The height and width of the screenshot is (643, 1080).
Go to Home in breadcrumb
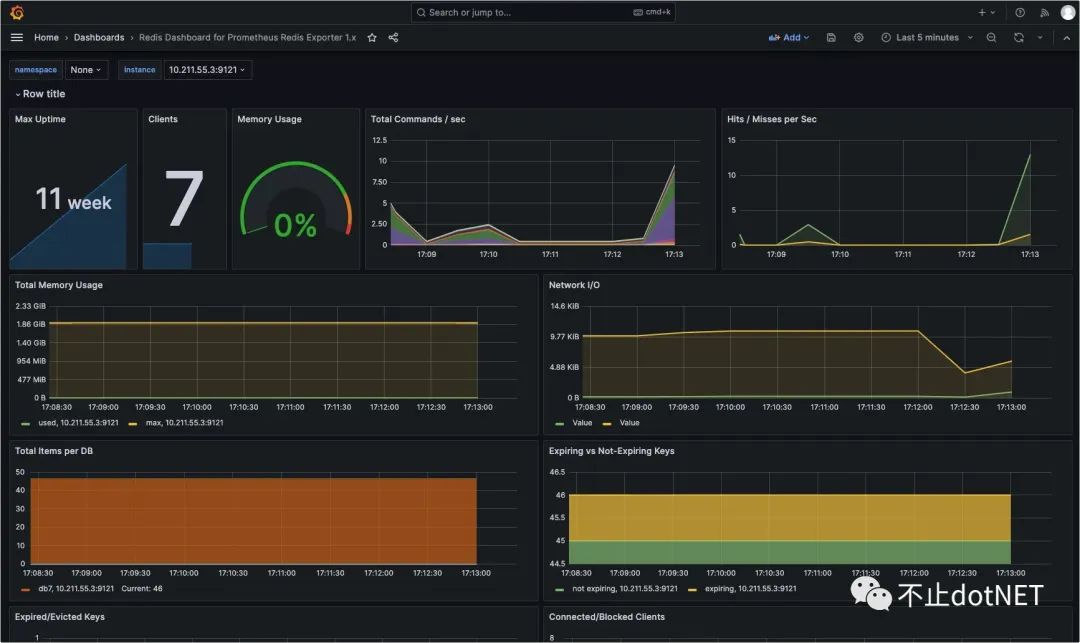point(46,38)
